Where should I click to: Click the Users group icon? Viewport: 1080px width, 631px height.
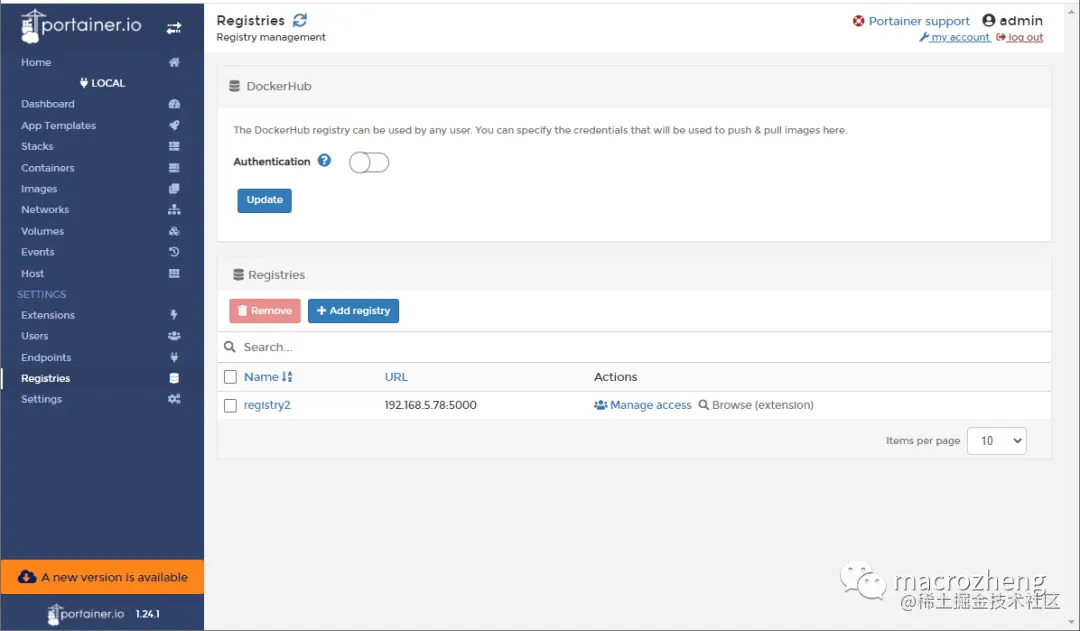coord(174,336)
